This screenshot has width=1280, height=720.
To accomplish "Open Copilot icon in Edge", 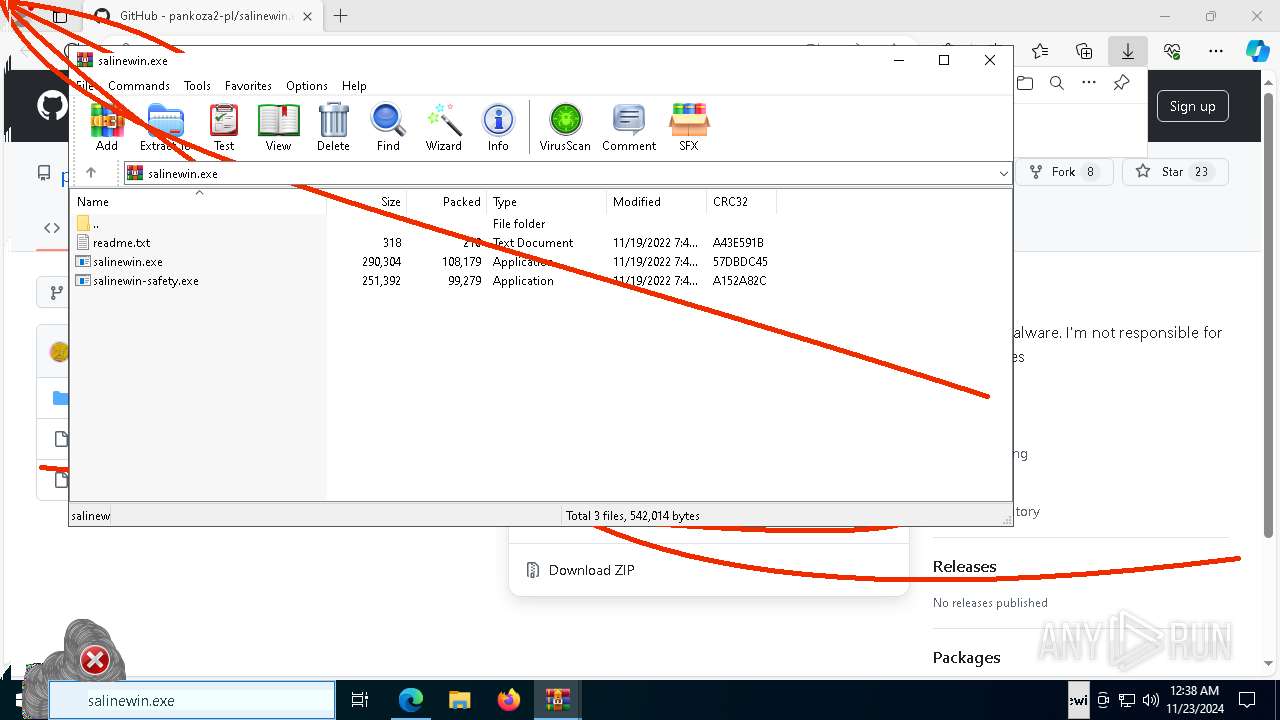I will [x=1257, y=51].
